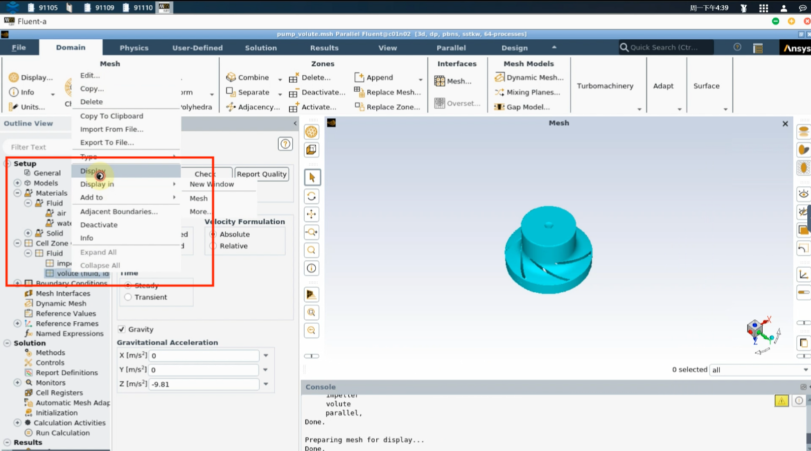Open Replace Zone dialog
The width and height of the screenshot is (811, 451).
pos(387,107)
